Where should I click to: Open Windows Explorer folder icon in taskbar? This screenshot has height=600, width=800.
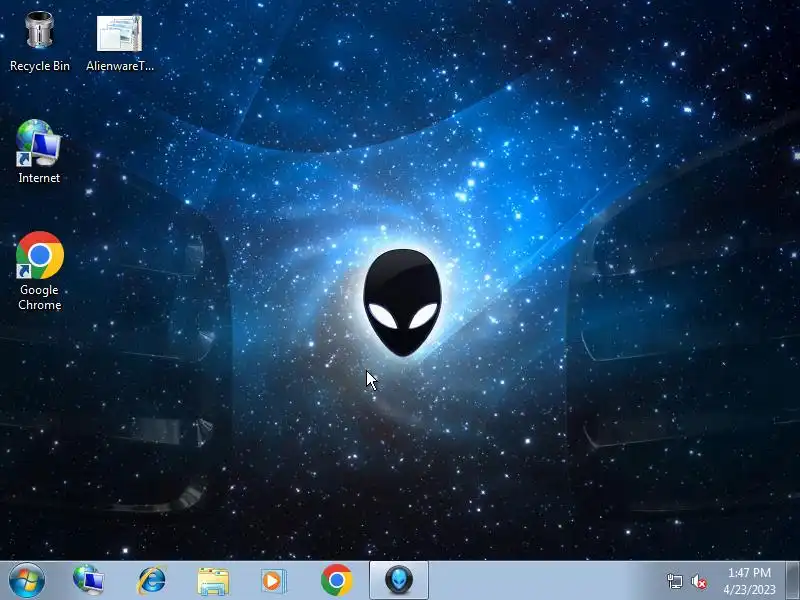213,581
